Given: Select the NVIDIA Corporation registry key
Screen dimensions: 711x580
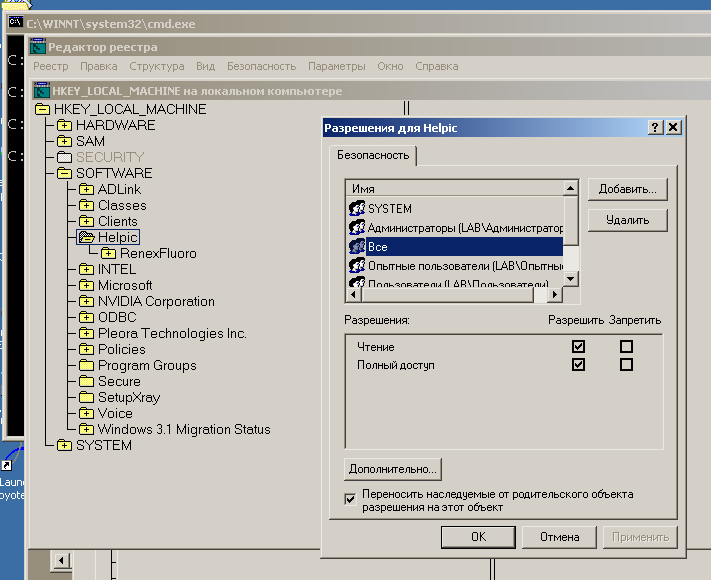Looking at the screenshot, I should click(x=156, y=301).
